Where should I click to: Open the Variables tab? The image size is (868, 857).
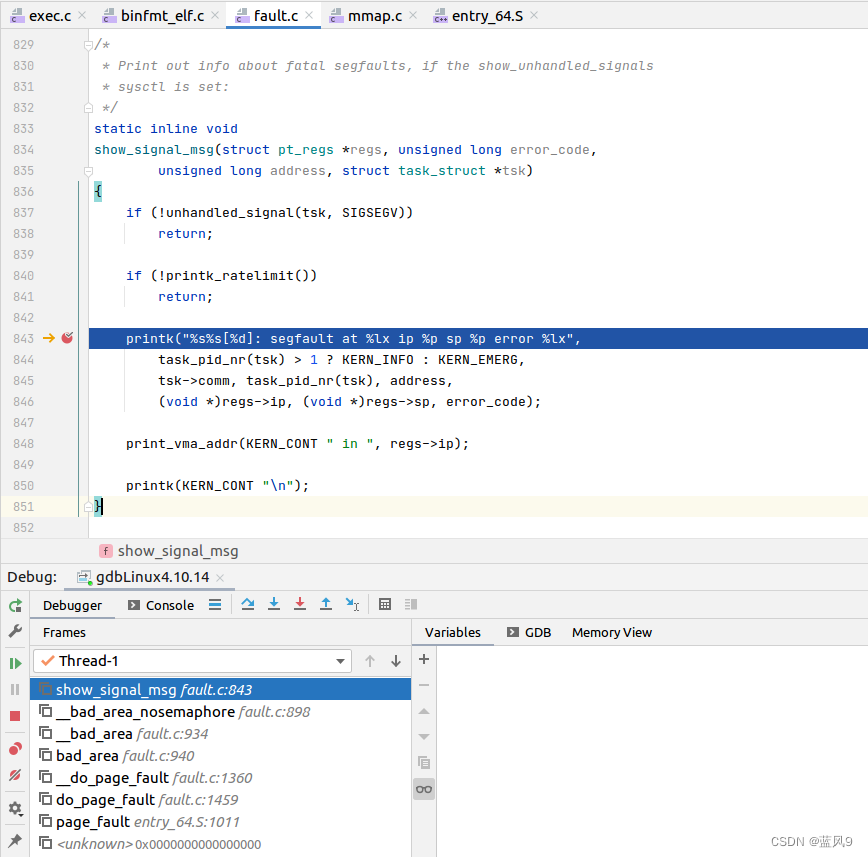(x=453, y=632)
